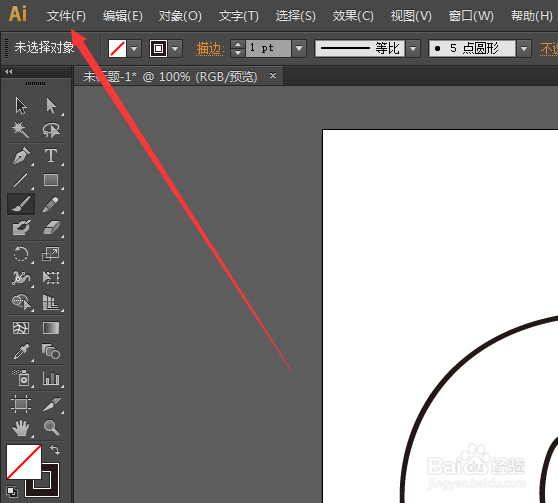
Task: Select the Column Graph tool
Action: [x=51, y=378]
